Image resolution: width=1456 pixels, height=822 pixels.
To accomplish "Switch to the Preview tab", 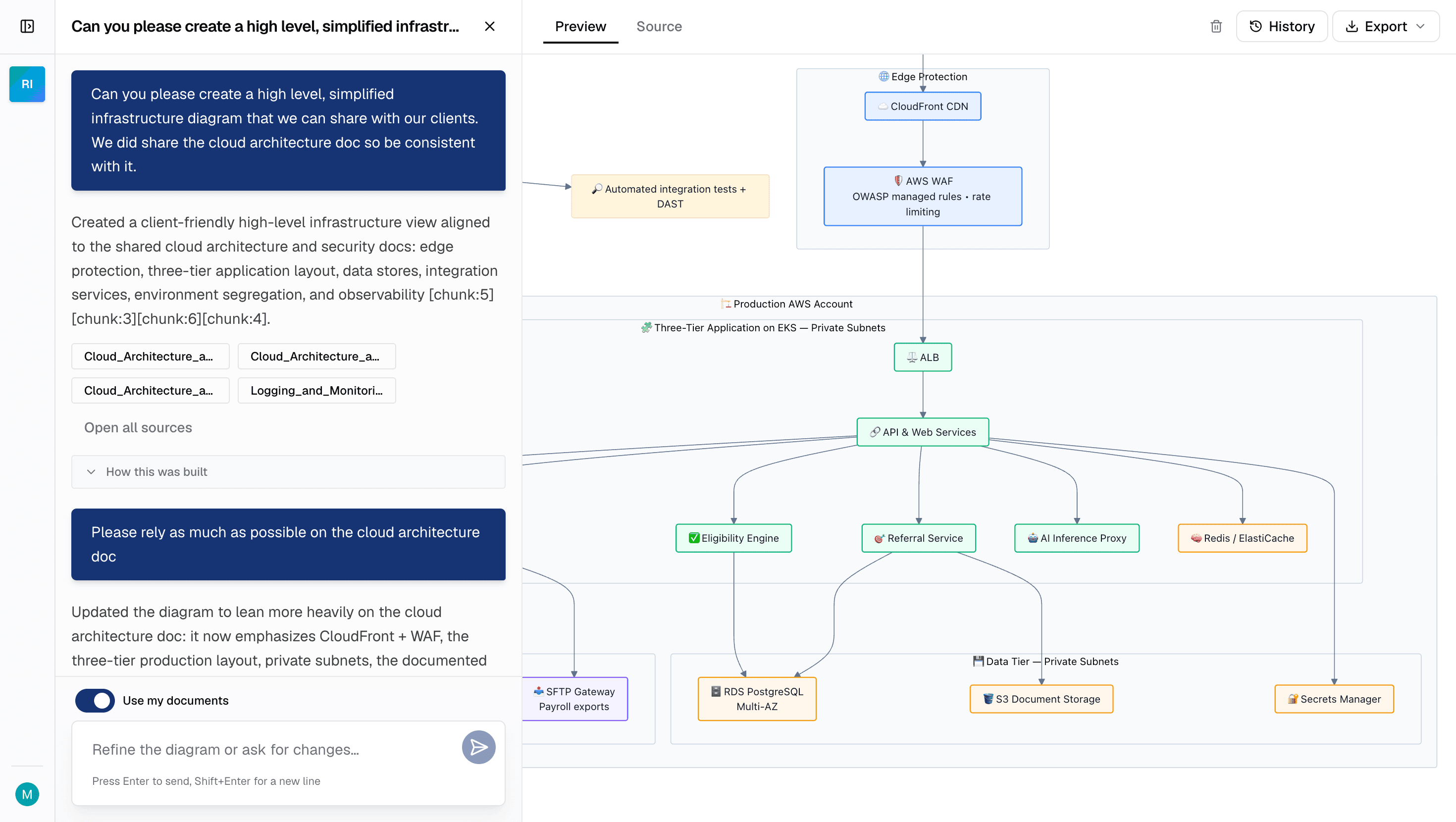I will pos(580,27).
